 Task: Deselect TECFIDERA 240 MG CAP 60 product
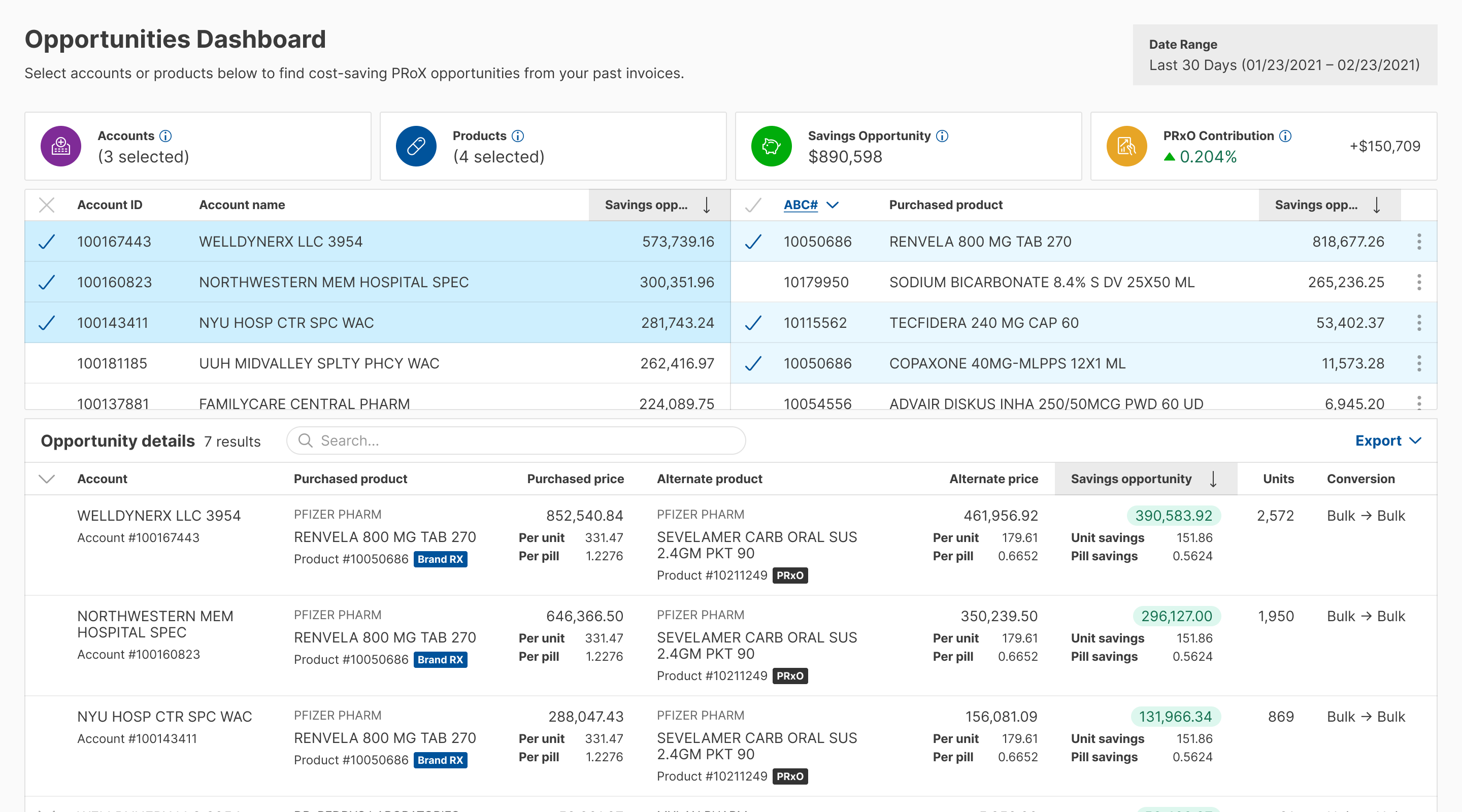click(x=752, y=323)
